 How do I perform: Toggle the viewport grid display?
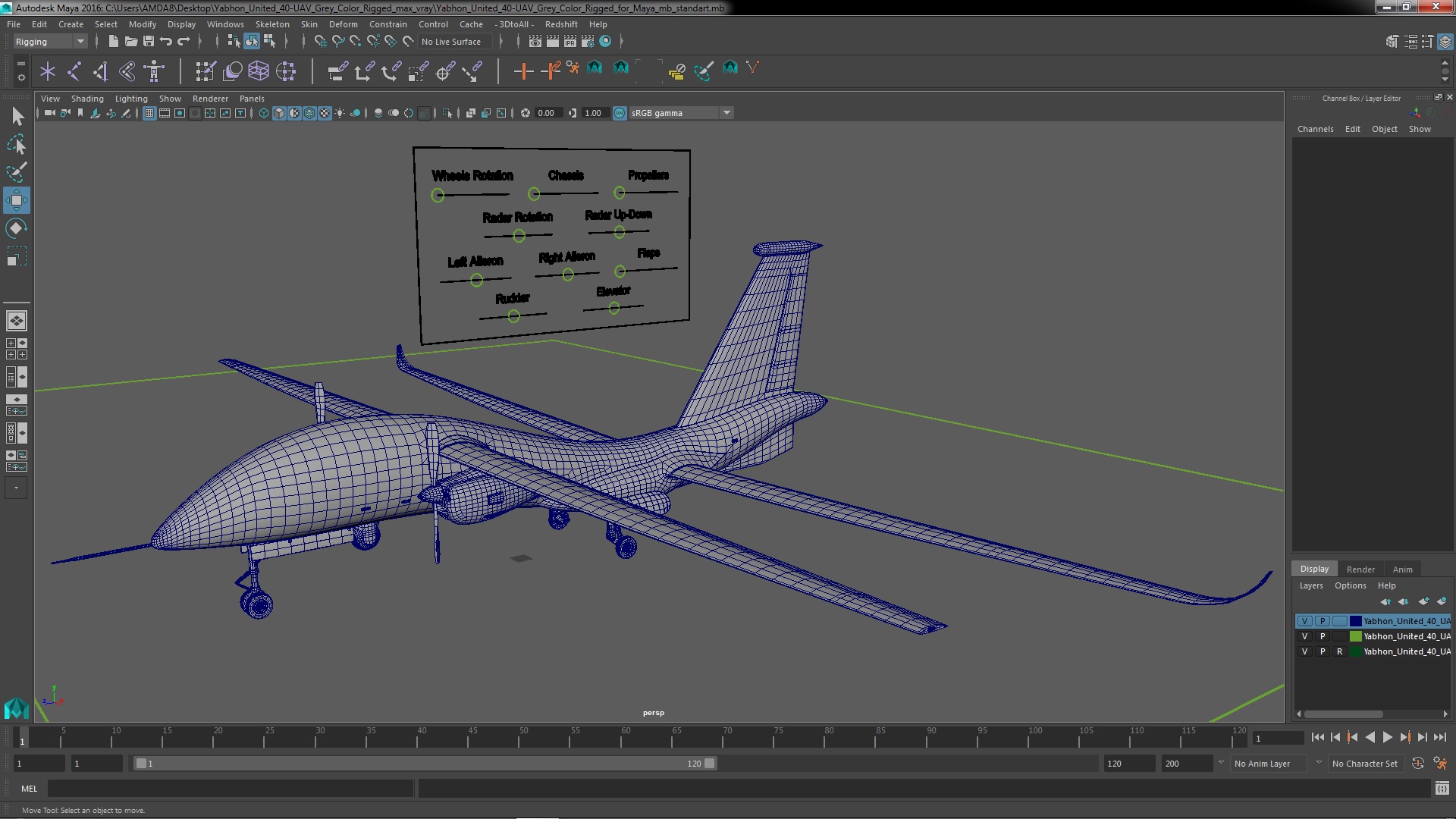[x=149, y=113]
